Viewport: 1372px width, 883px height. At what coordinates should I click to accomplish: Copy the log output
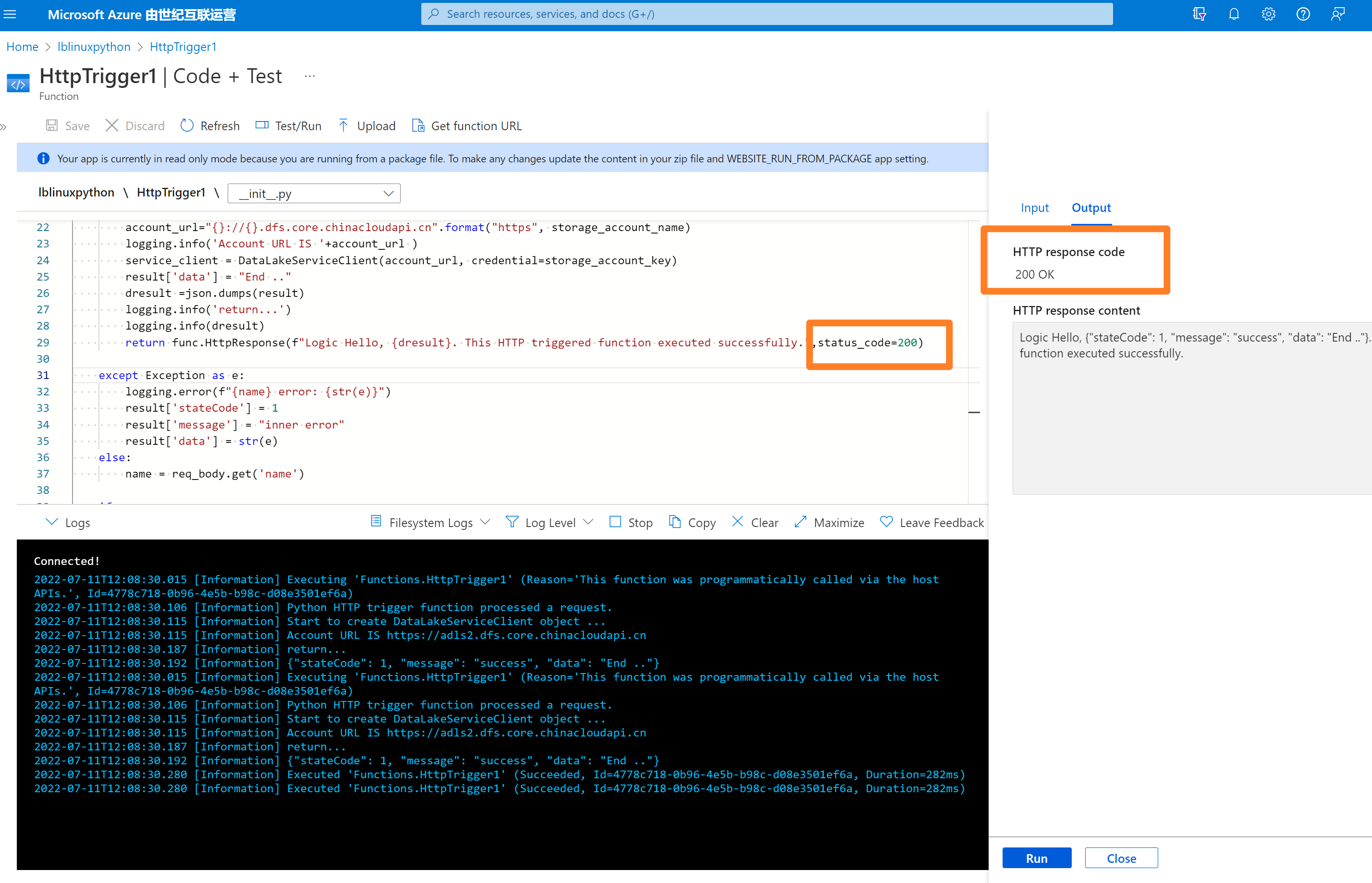[692, 522]
